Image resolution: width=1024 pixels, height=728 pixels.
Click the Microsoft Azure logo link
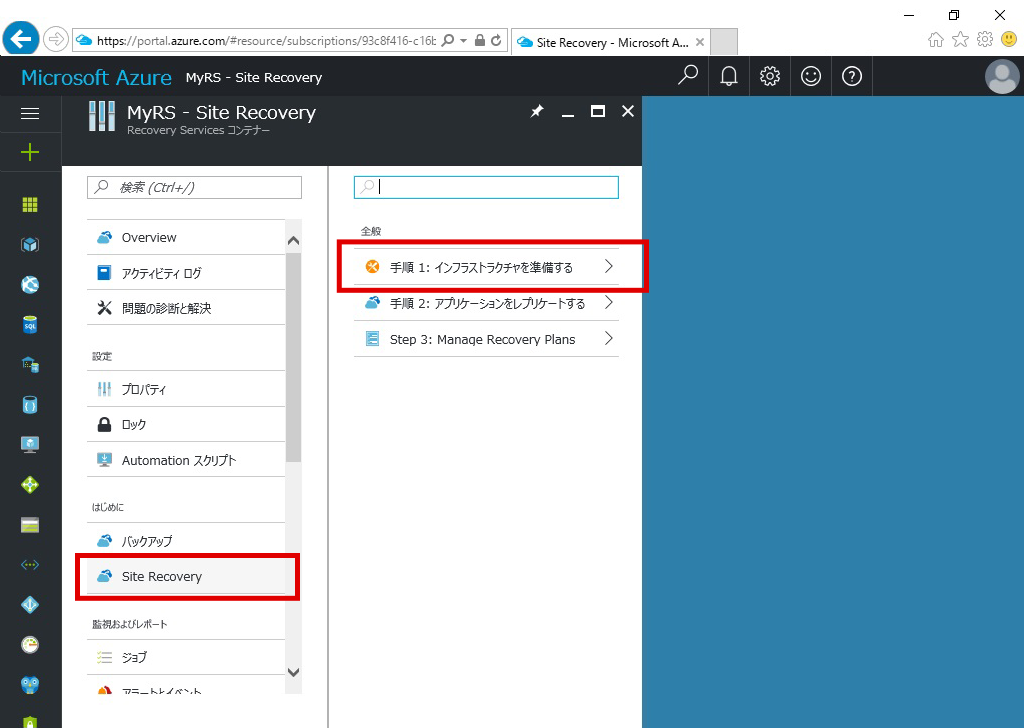click(x=97, y=77)
